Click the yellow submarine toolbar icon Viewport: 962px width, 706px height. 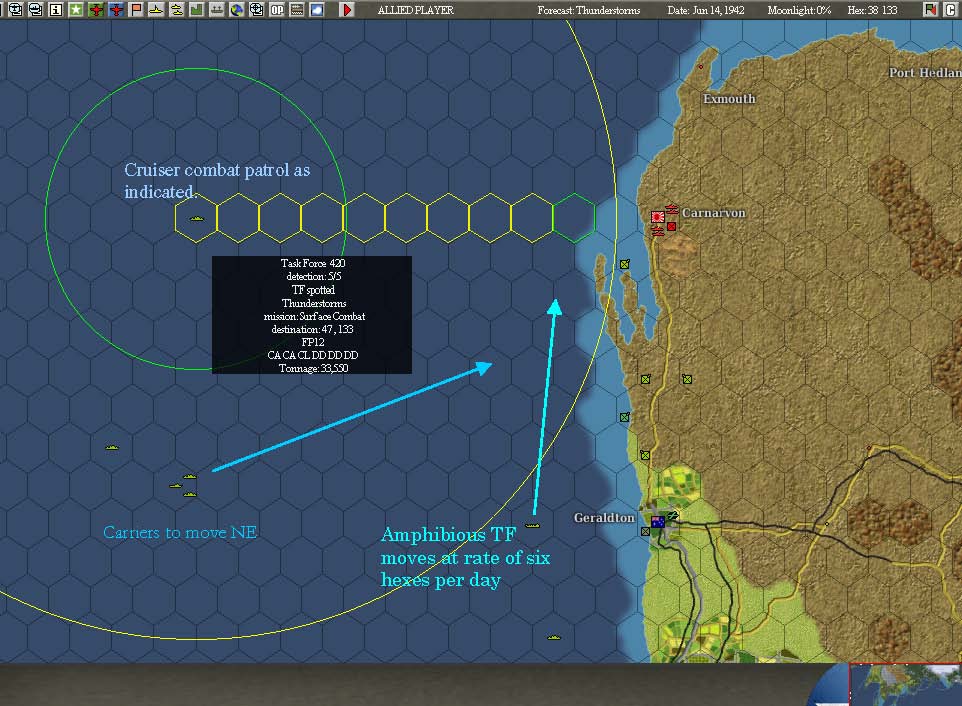click(176, 10)
